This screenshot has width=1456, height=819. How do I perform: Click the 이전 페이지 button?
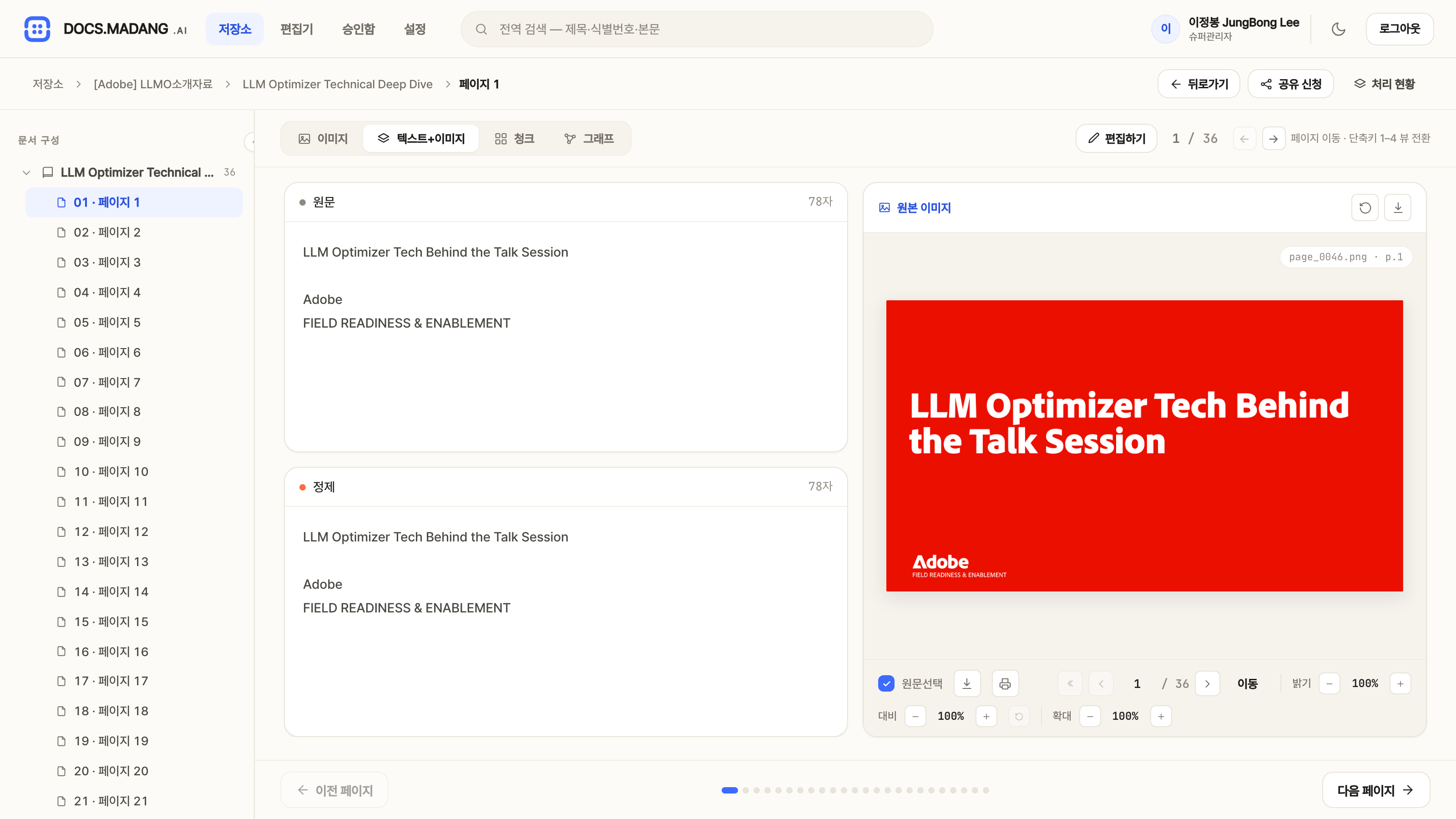tap(334, 790)
